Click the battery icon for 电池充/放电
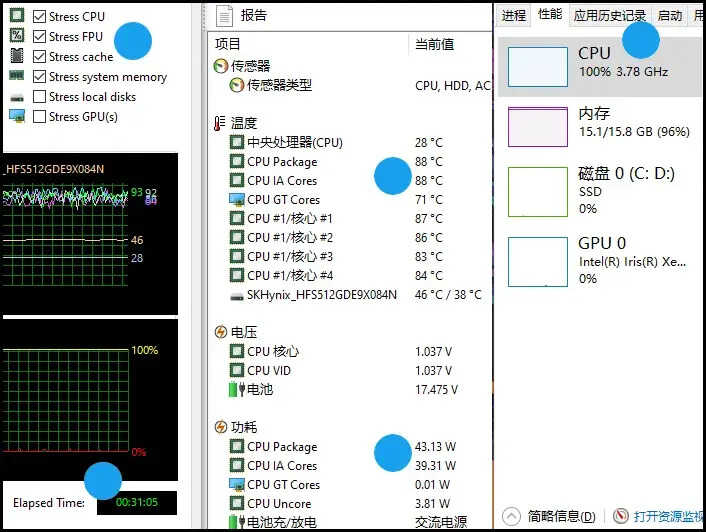The height and width of the screenshot is (532, 706). point(237,522)
